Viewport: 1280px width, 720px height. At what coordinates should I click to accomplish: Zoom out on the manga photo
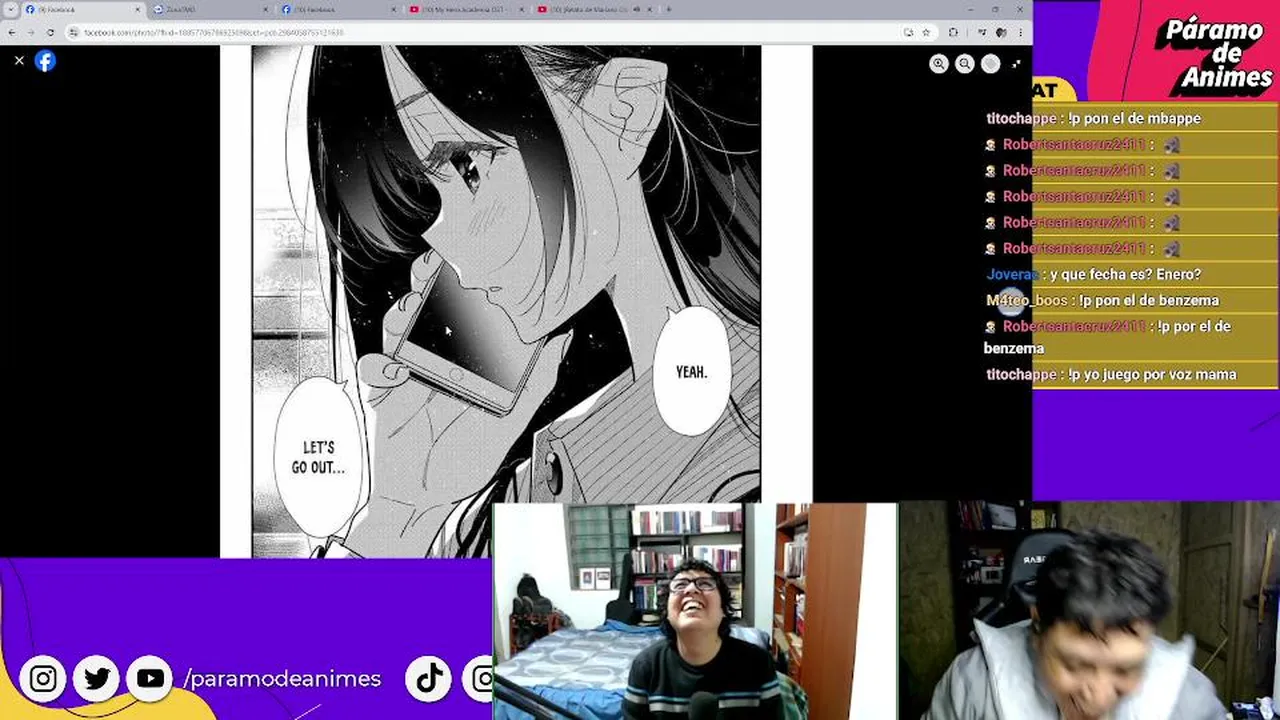[964, 64]
